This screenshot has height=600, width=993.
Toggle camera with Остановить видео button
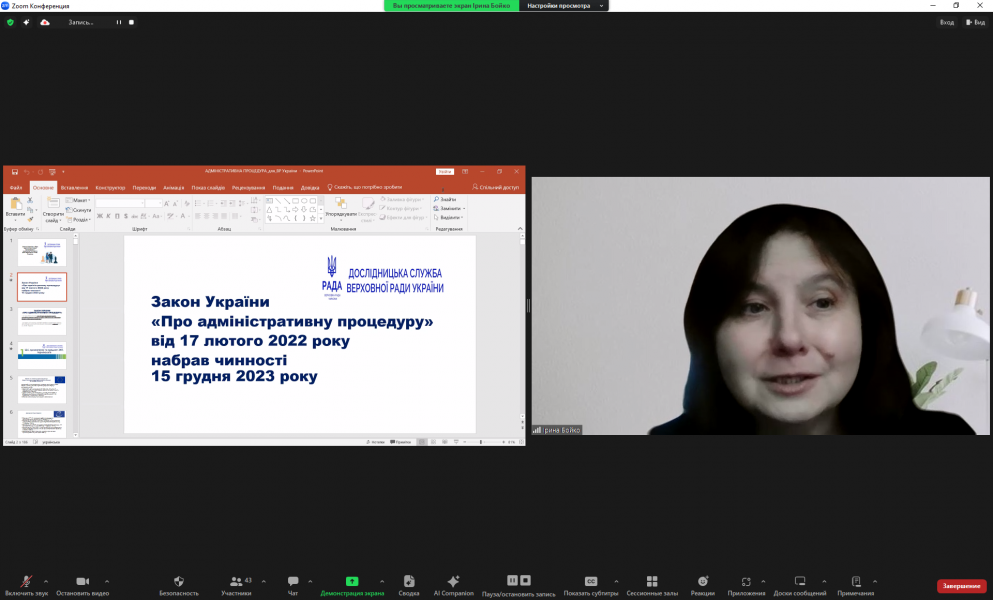point(82,582)
